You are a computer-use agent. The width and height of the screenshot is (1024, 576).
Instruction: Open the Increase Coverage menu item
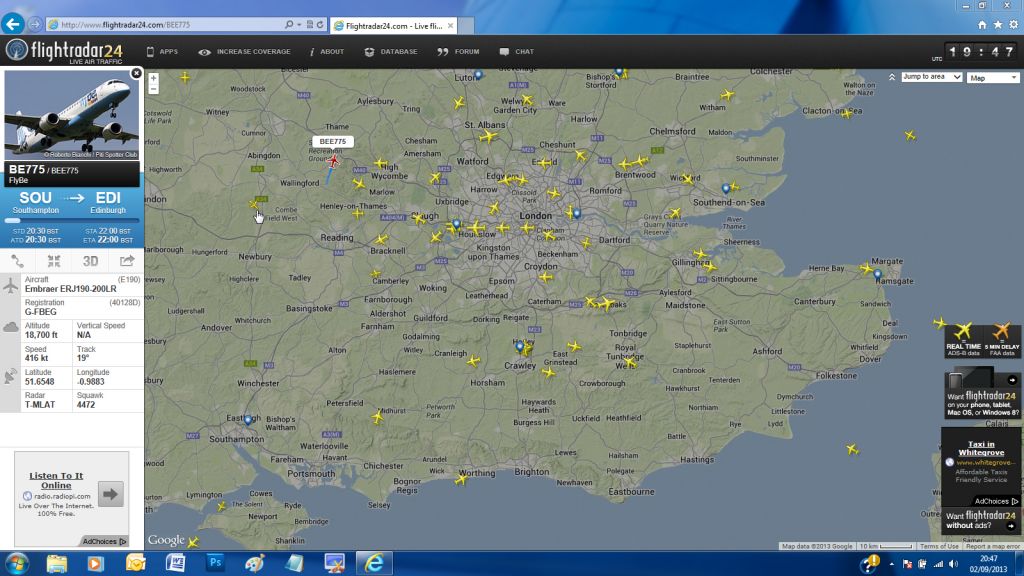pyautogui.click(x=245, y=52)
